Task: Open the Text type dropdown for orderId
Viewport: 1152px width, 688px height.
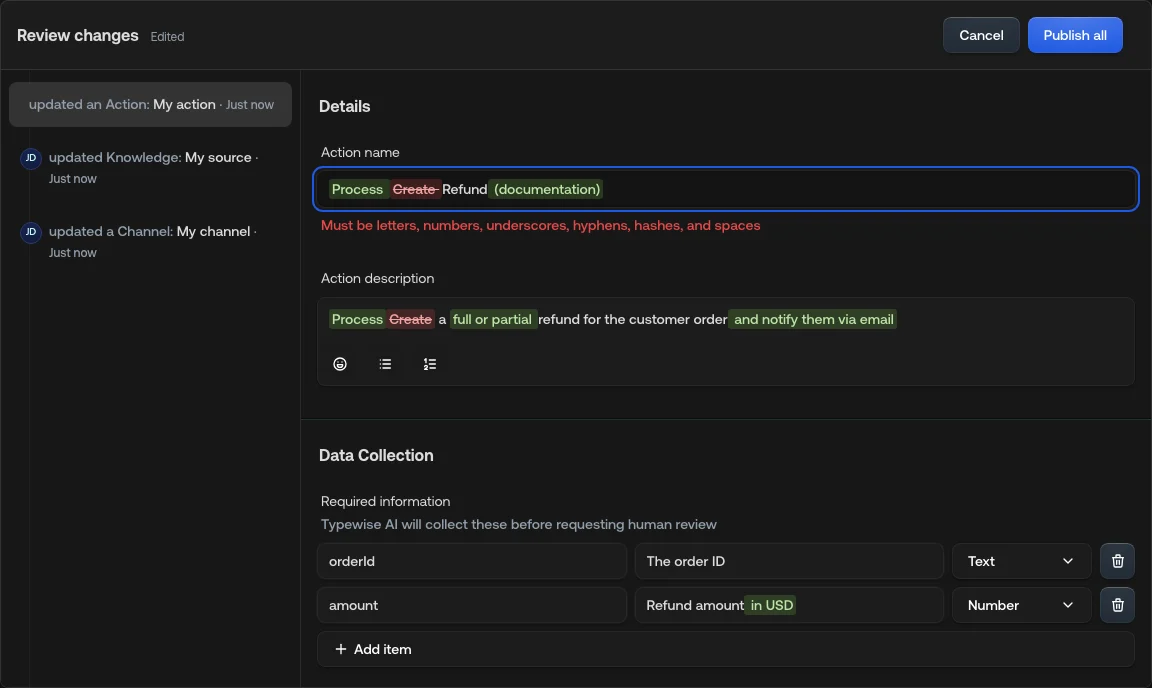Action: [1021, 561]
